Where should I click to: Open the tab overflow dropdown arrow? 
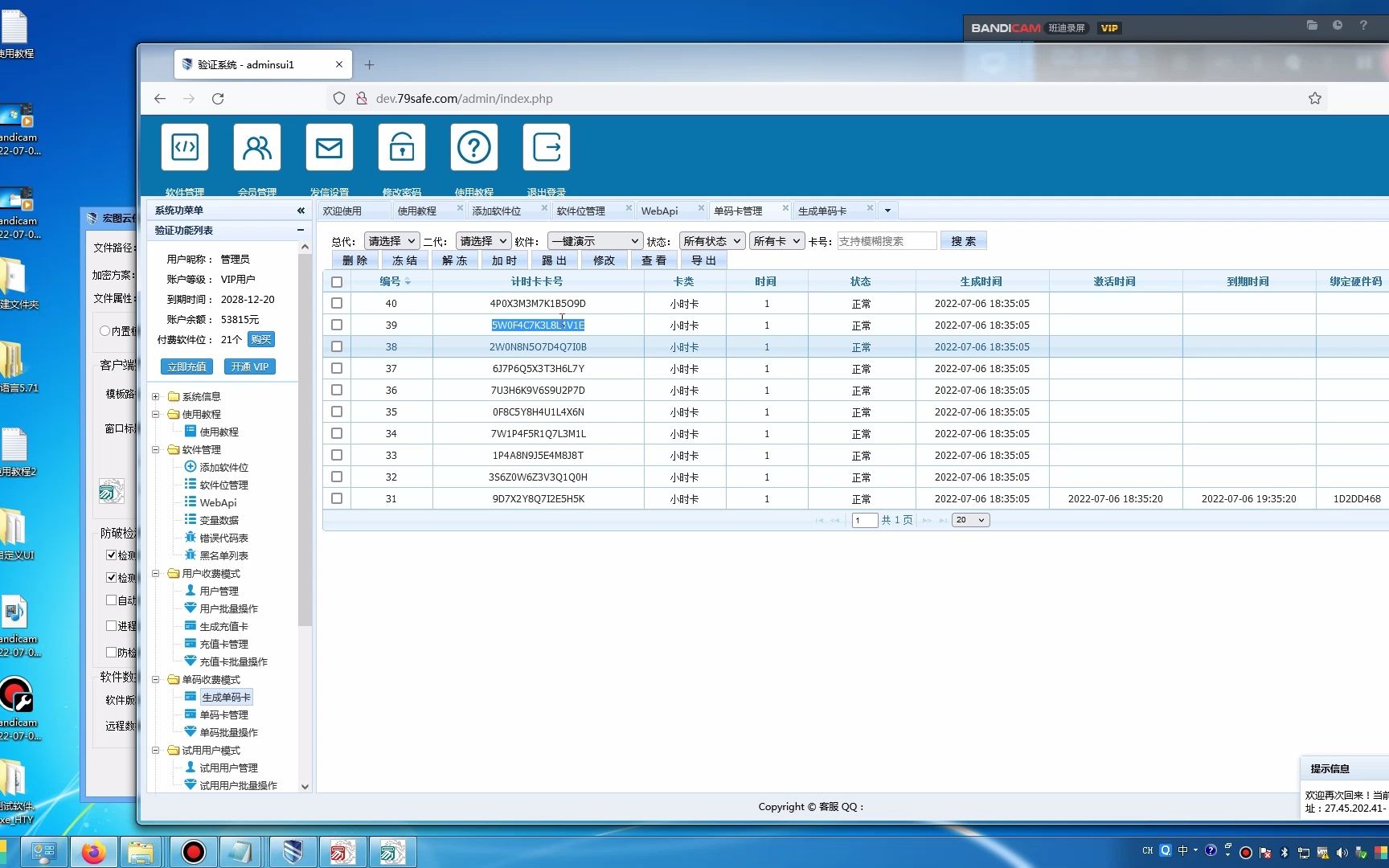887,211
